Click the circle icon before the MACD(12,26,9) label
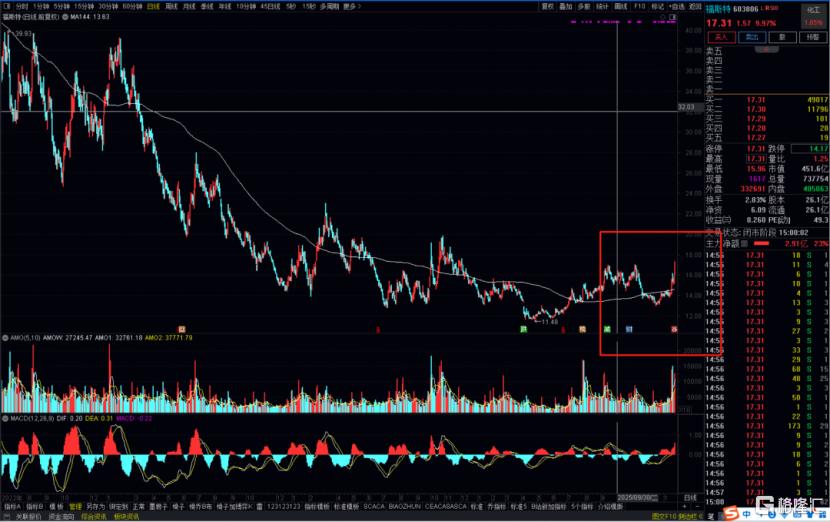This screenshot has height=522, width=830. [x=5, y=418]
